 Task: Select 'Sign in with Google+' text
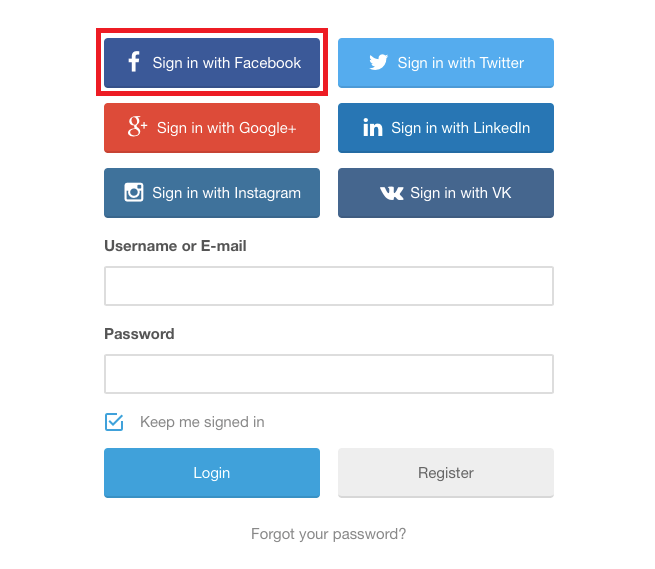226,128
